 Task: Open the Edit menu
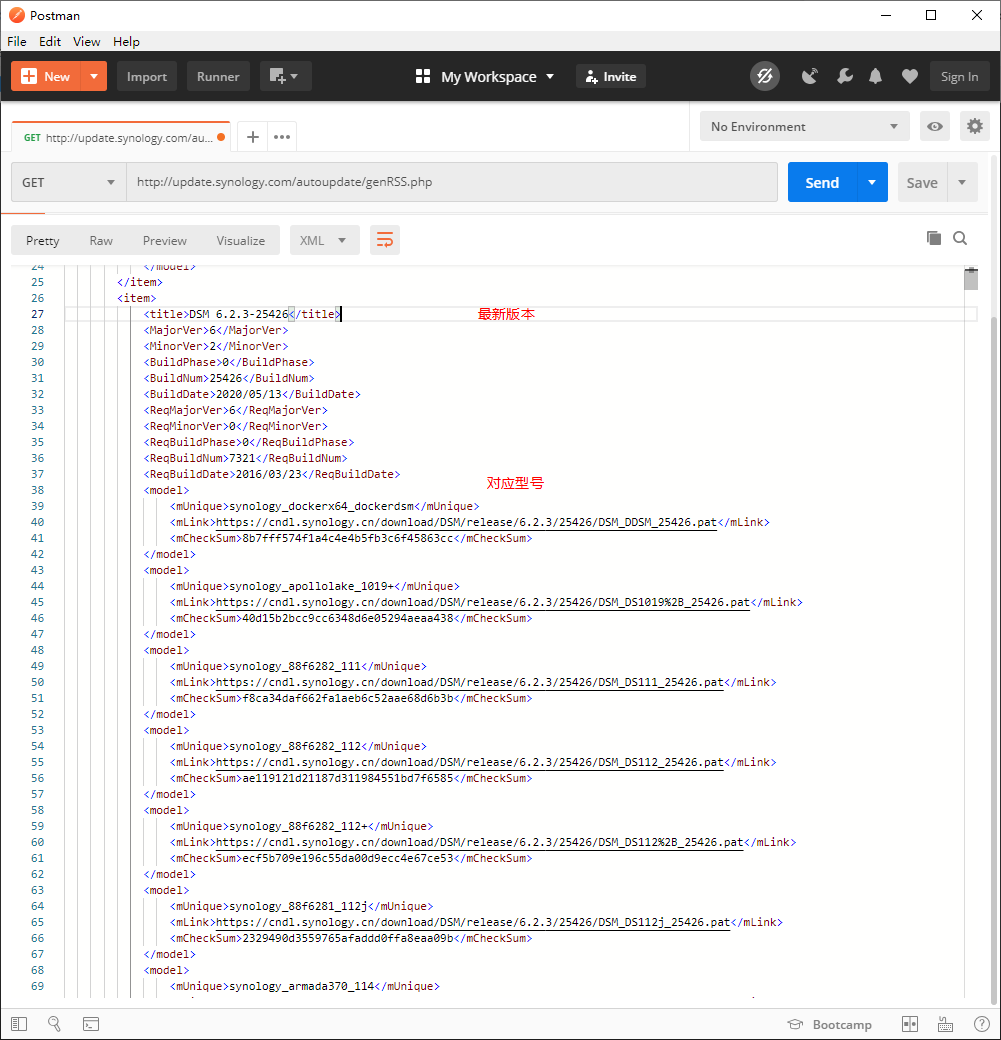(x=50, y=41)
